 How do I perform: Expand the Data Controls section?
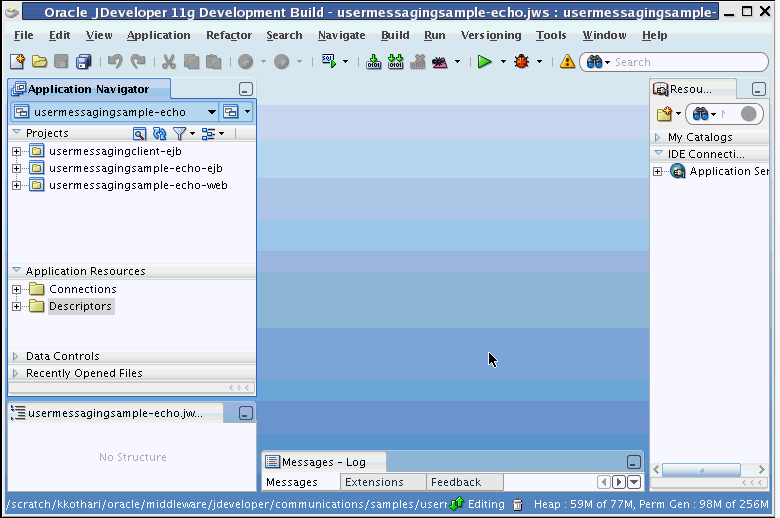pos(15,356)
